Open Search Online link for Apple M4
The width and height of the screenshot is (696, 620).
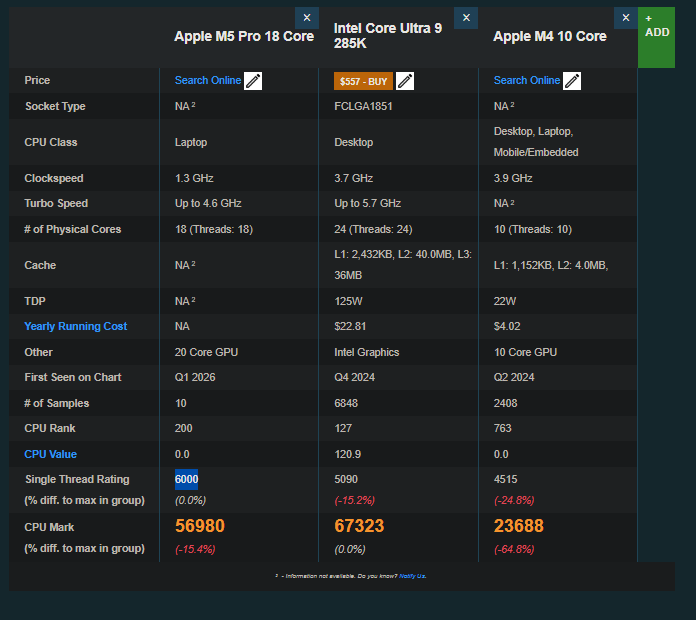(x=527, y=80)
